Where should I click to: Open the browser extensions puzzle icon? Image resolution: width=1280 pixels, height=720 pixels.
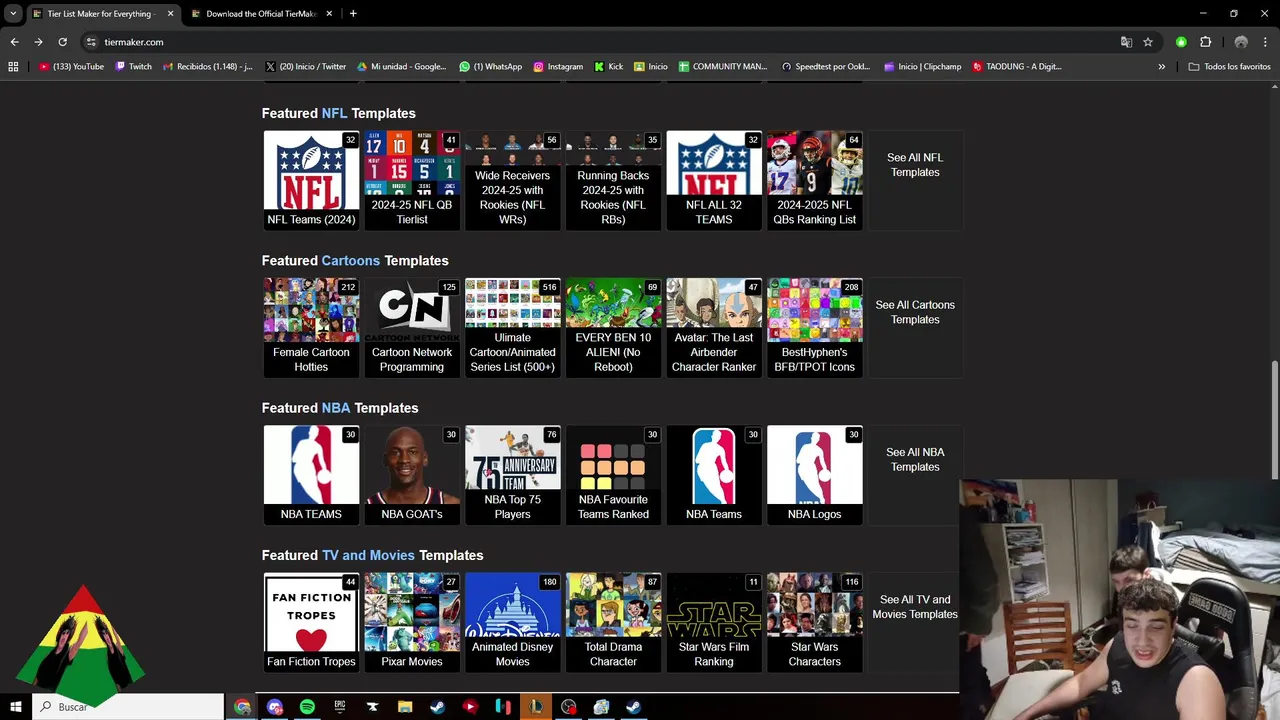point(1205,42)
